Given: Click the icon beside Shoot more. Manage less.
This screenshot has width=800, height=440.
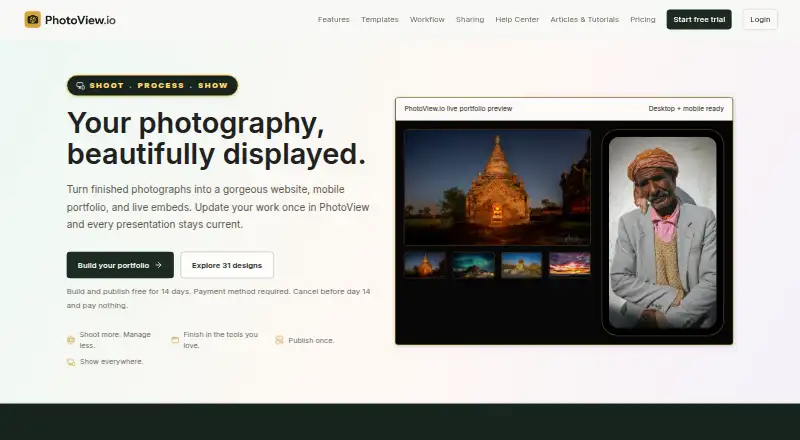Looking at the screenshot, I should 71,340.
